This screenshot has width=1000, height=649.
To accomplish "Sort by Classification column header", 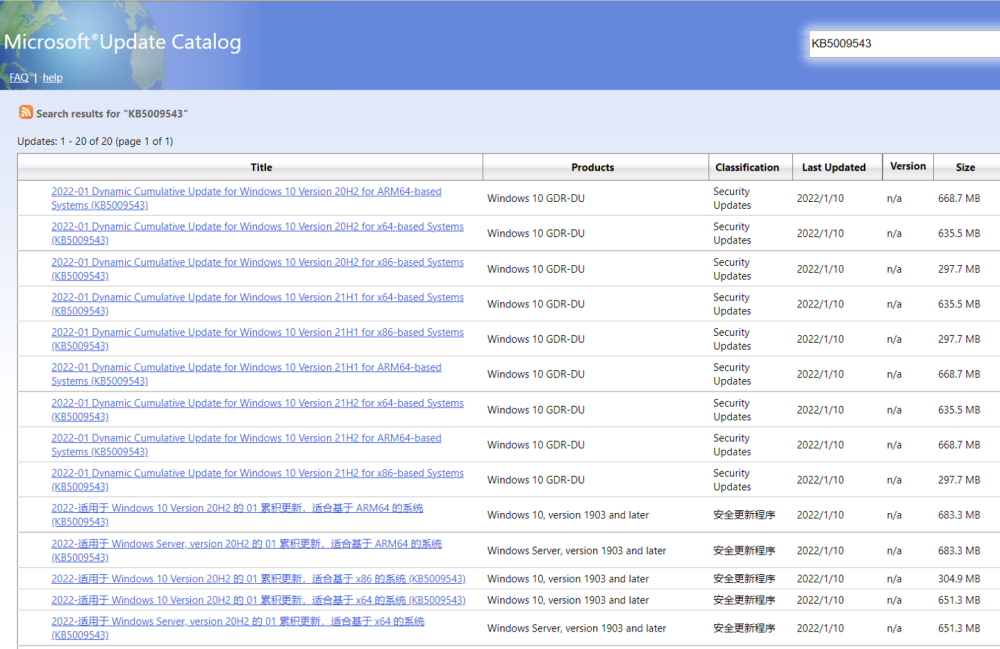I will click(x=747, y=167).
